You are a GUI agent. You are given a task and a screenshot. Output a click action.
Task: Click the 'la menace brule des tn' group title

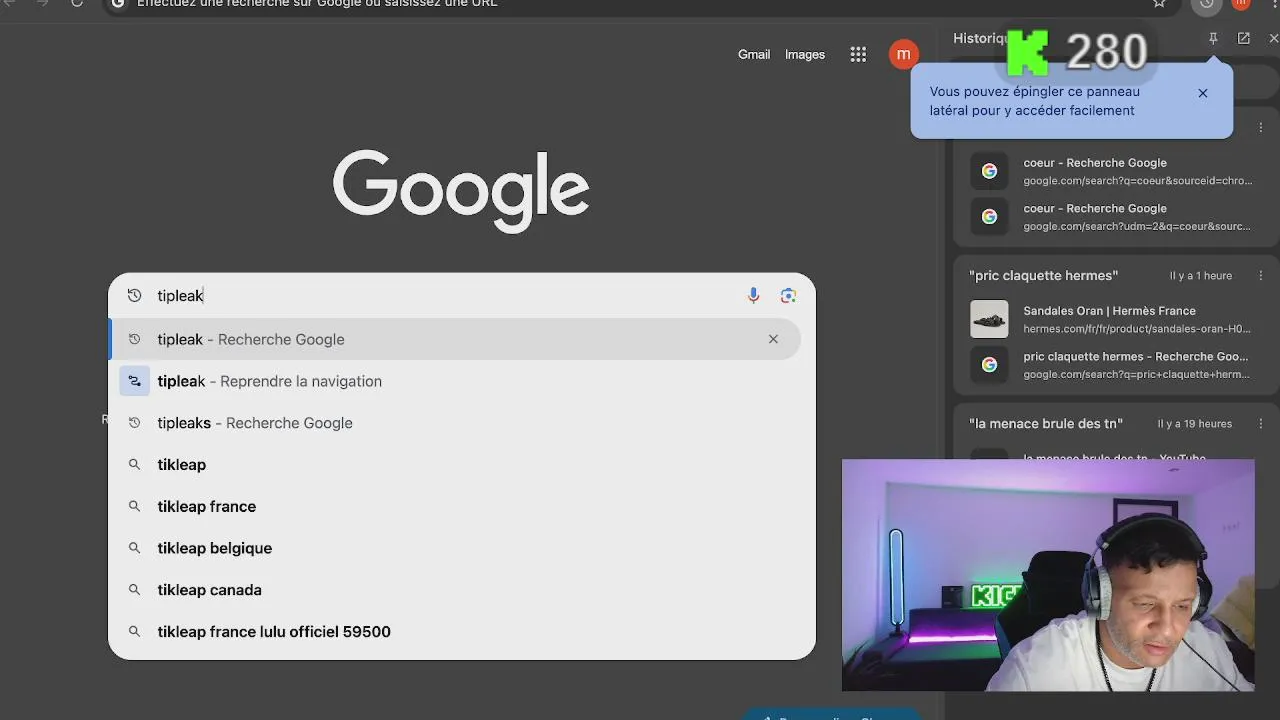coord(1045,423)
